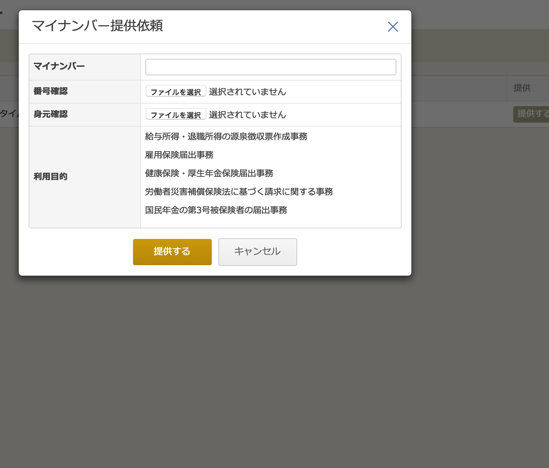Click 選択されていません beside 番号確認
The width and height of the screenshot is (549, 468).
(248, 92)
